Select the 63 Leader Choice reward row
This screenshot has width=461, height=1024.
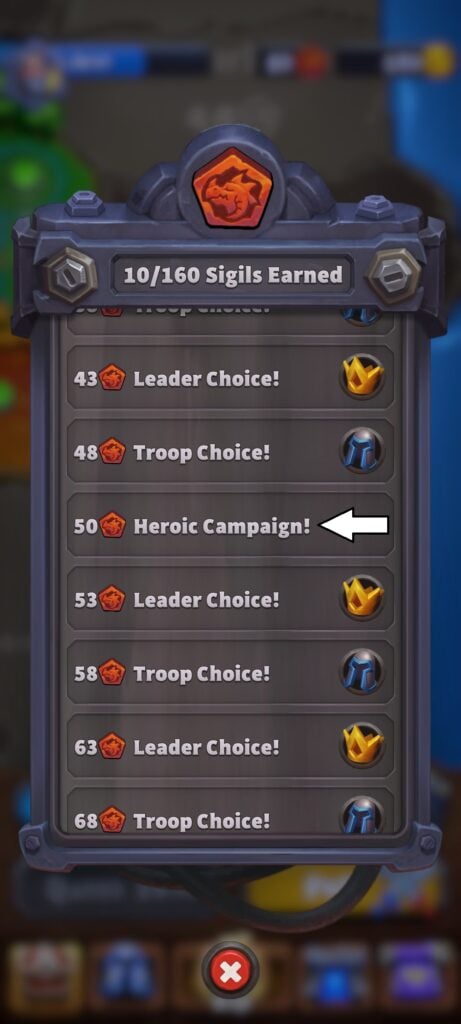click(230, 746)
